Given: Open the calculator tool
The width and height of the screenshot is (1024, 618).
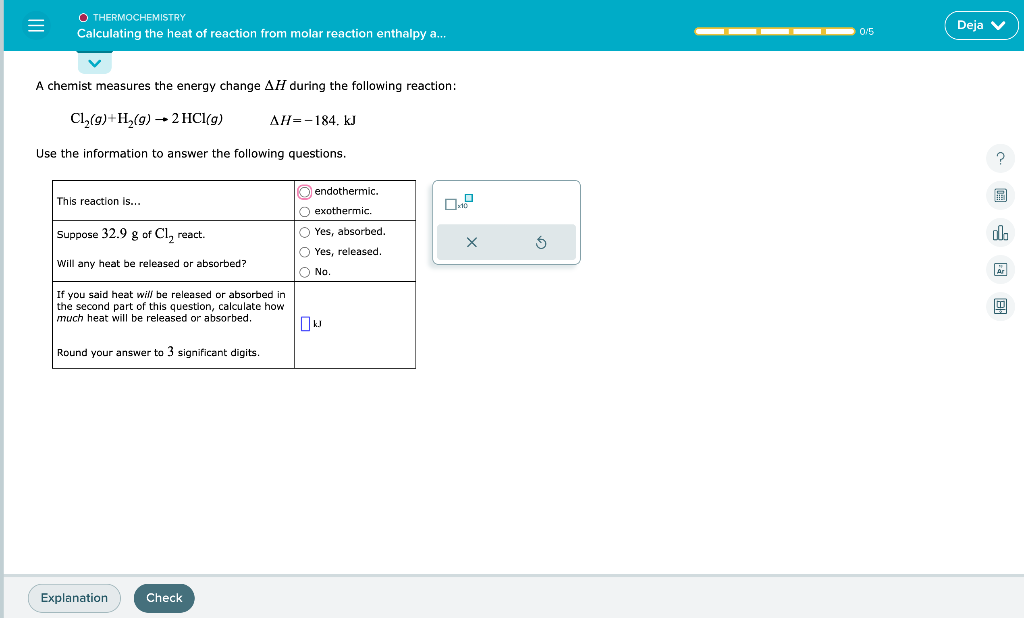Looking at the screenshot, I should click(x=1000, y=195).
